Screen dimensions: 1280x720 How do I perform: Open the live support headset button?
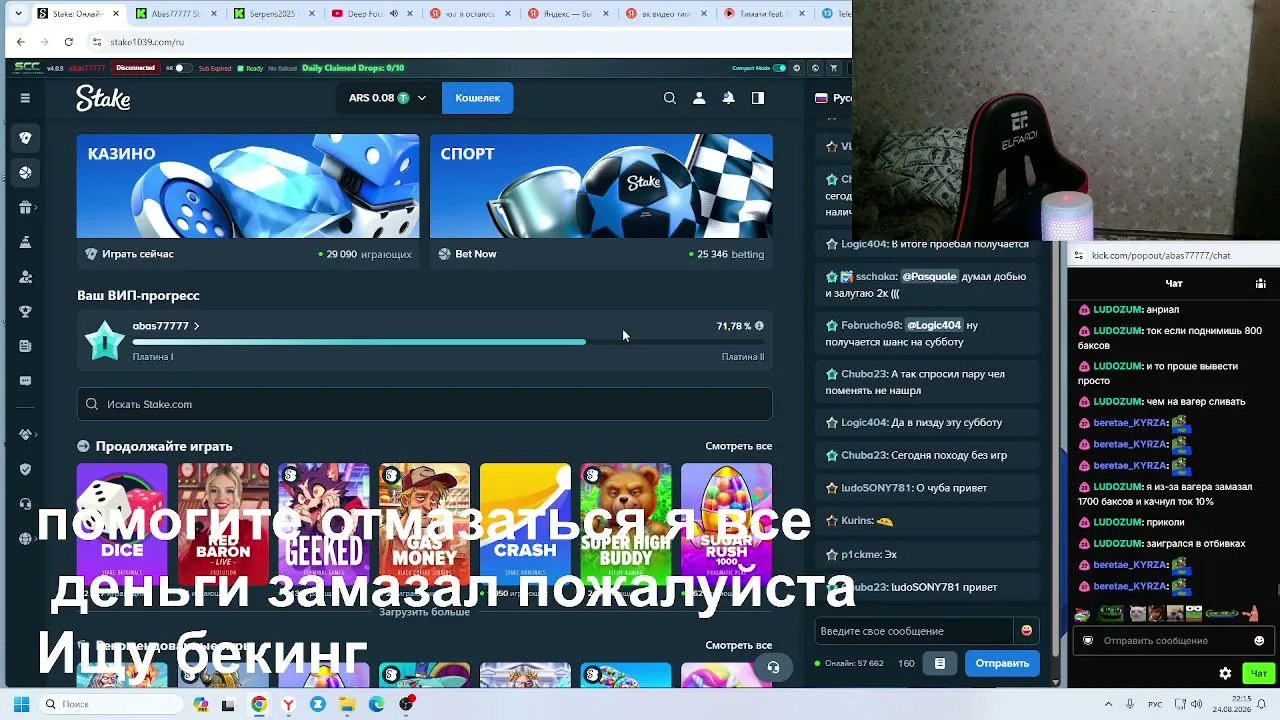(773, 667)
